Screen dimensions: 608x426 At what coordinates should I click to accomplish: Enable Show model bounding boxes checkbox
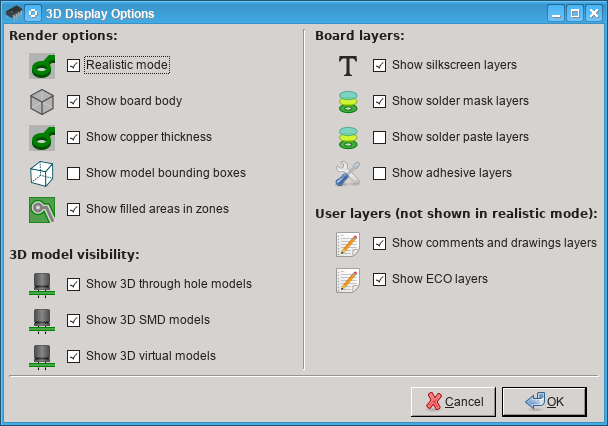[x=73, y=173]
